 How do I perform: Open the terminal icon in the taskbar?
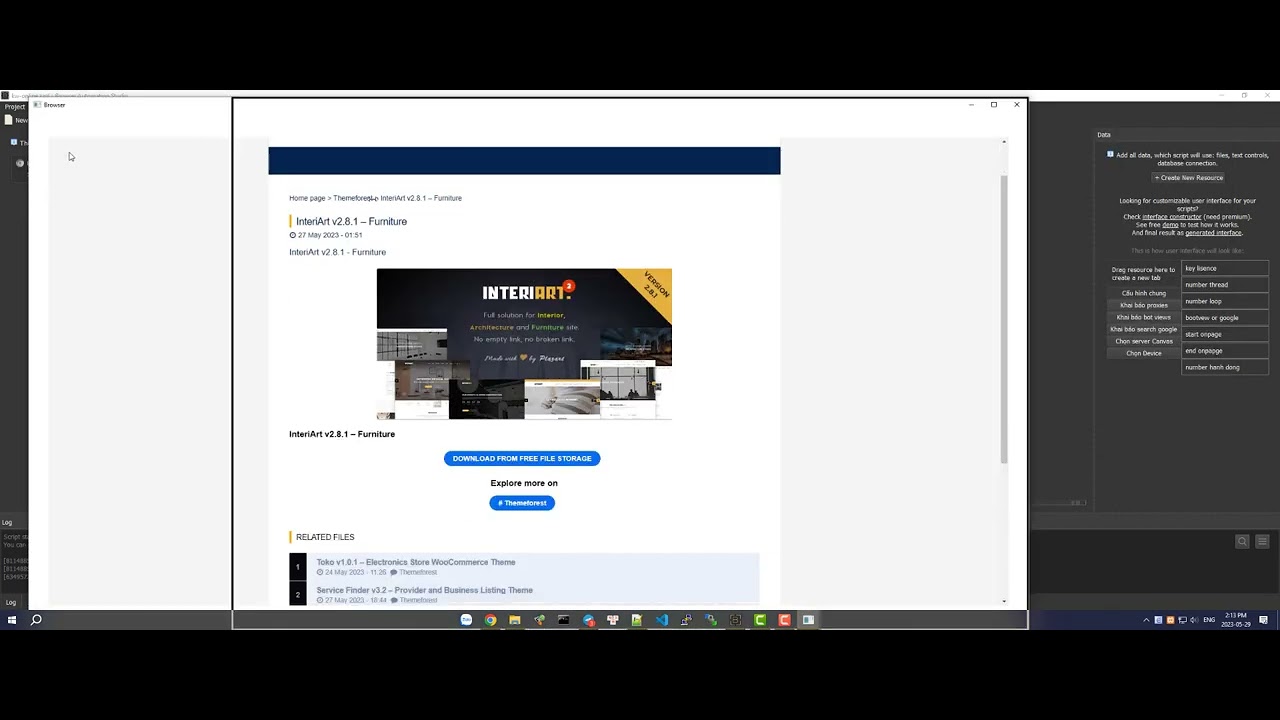[564, 620]
